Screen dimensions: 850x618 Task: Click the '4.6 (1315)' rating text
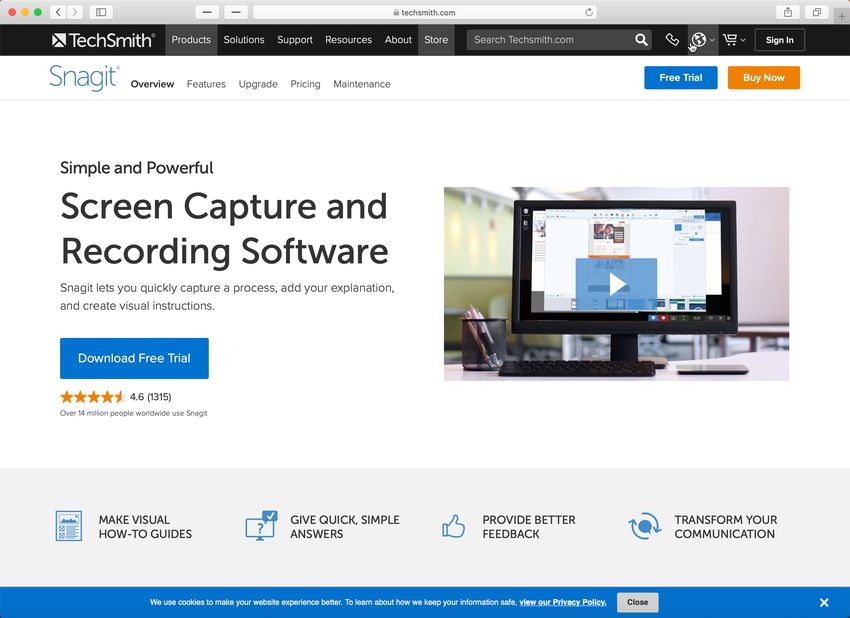click(151, 397)
